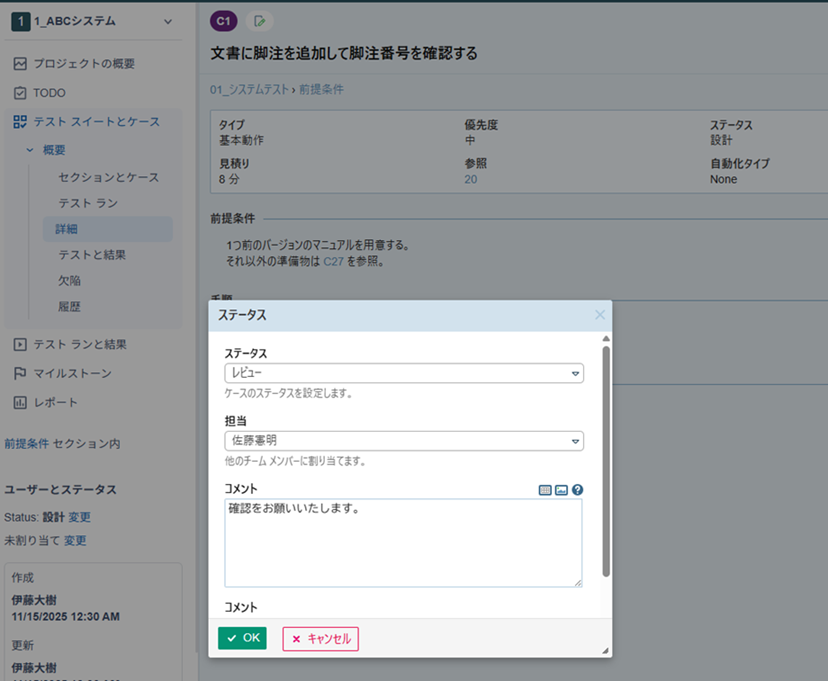Click the insert image icon above コメント
The width and height of the screenshot is (828, 681).
(561, 490)
